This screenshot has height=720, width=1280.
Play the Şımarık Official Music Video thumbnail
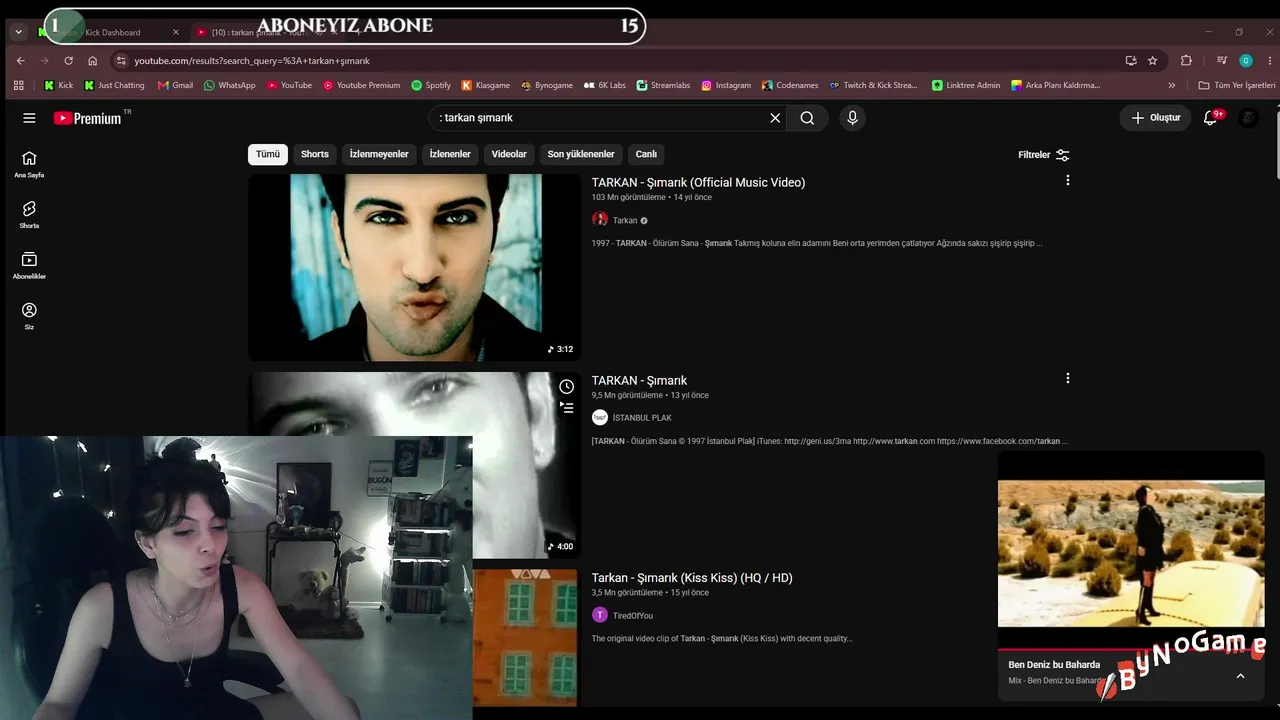(x=414, y=267)
